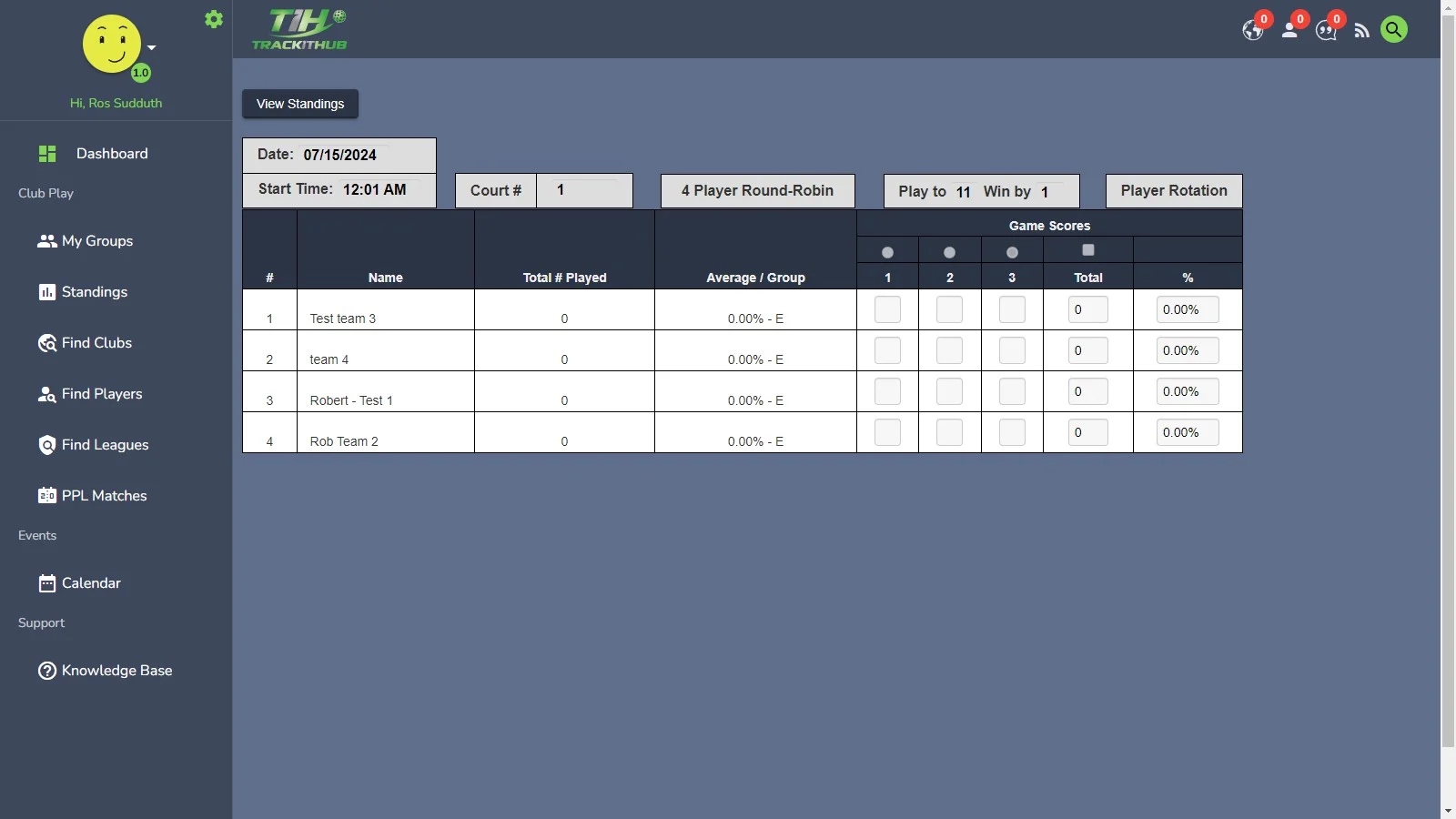Viewport: 1456px width, 819px height.
Task: Open the globe notifications icon
Action: [1253, 30]
